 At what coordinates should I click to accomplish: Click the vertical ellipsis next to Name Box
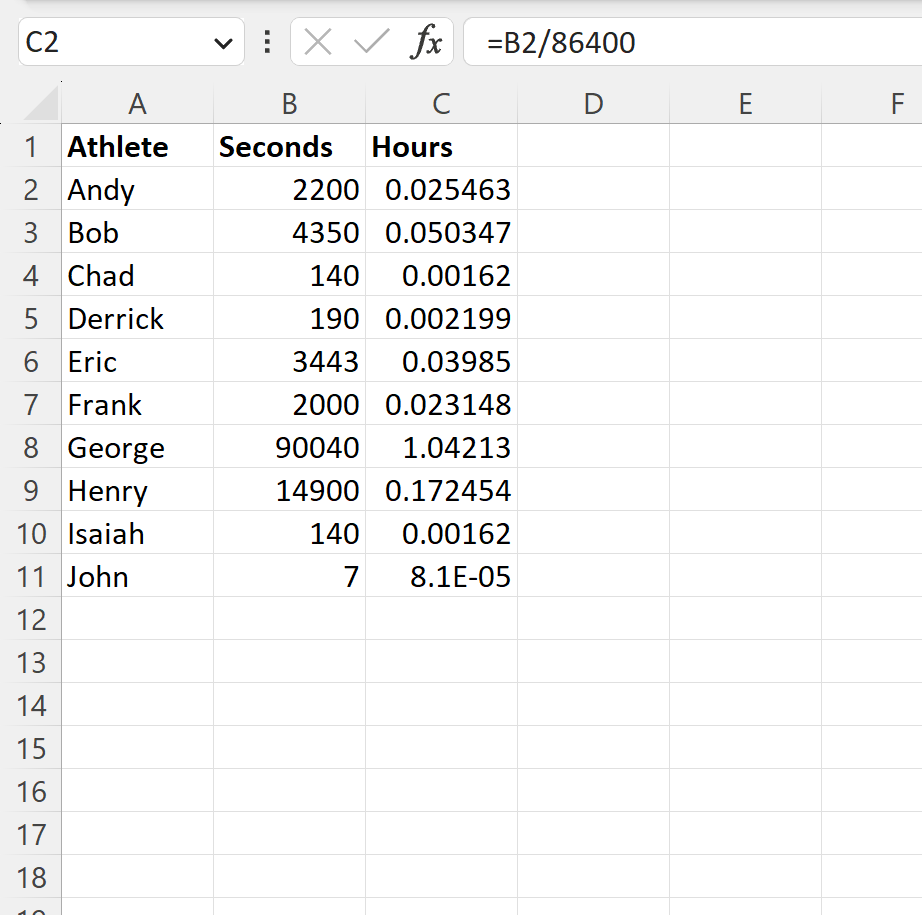pos(265,43)
